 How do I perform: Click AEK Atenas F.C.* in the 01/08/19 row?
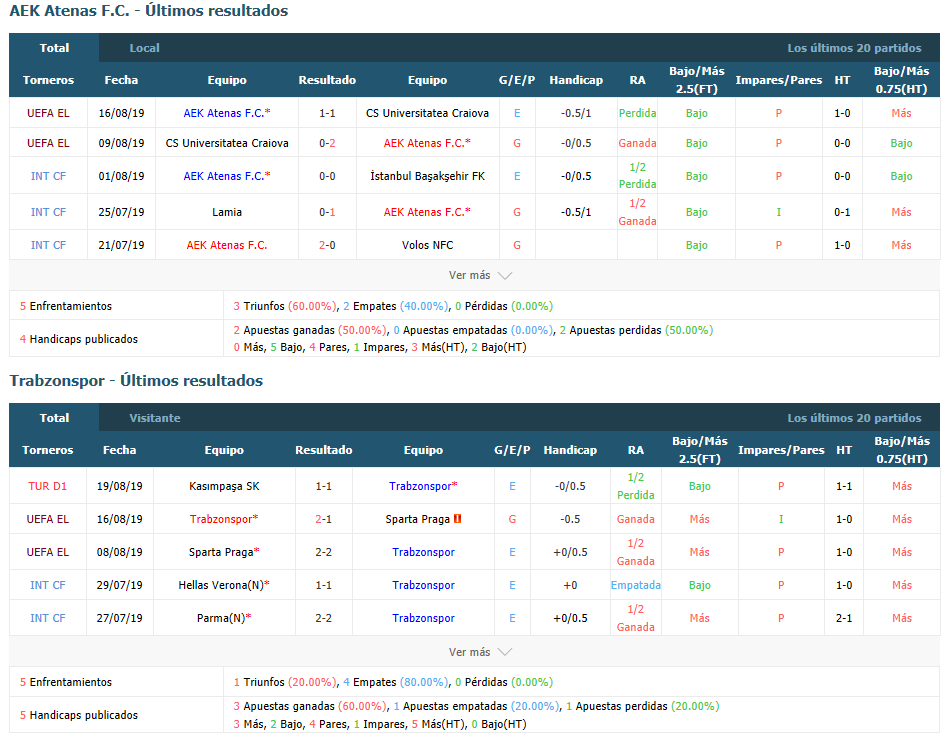(x=227, y=176)
